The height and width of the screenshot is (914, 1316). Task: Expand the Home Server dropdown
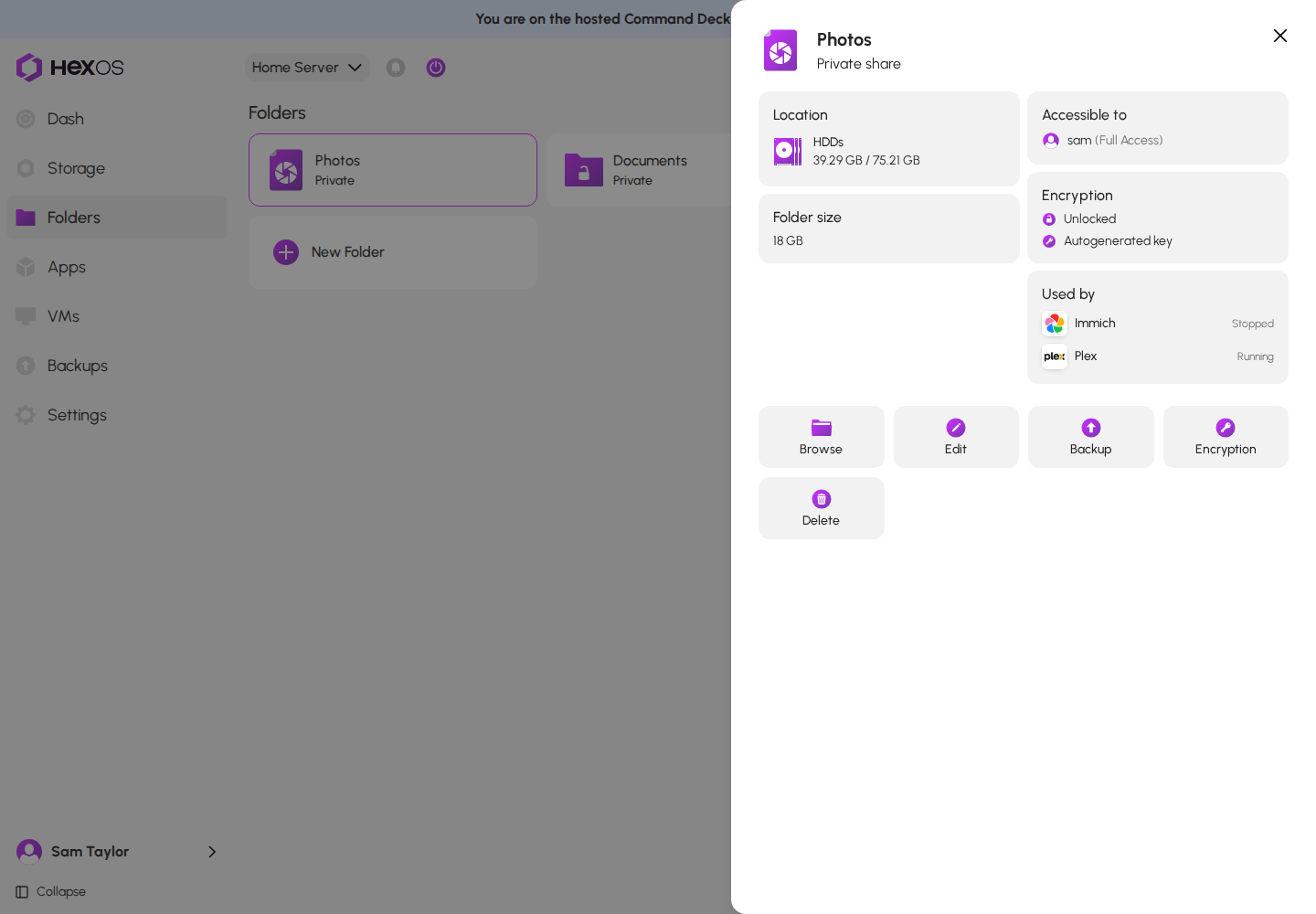307,68
